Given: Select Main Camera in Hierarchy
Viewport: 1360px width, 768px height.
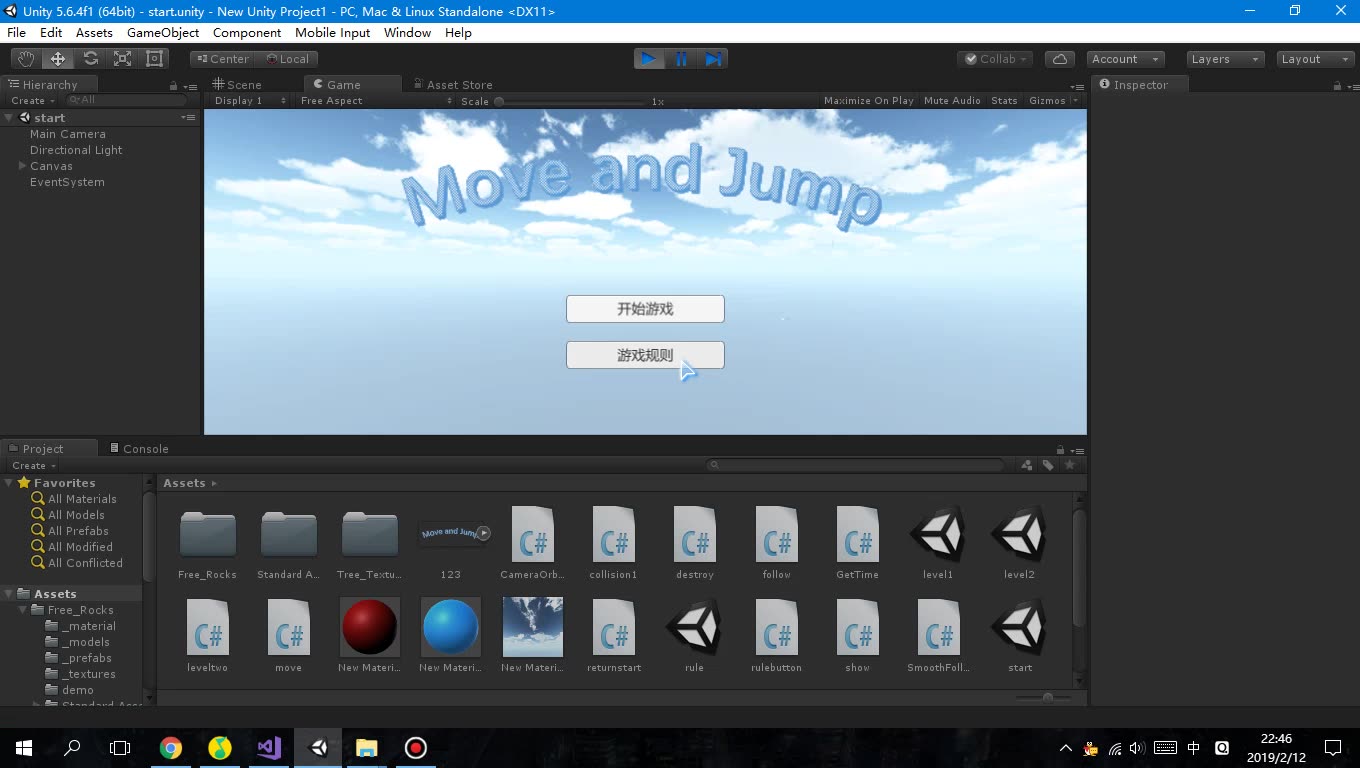Looking at the screenshot, I should [x=67, y=134].
